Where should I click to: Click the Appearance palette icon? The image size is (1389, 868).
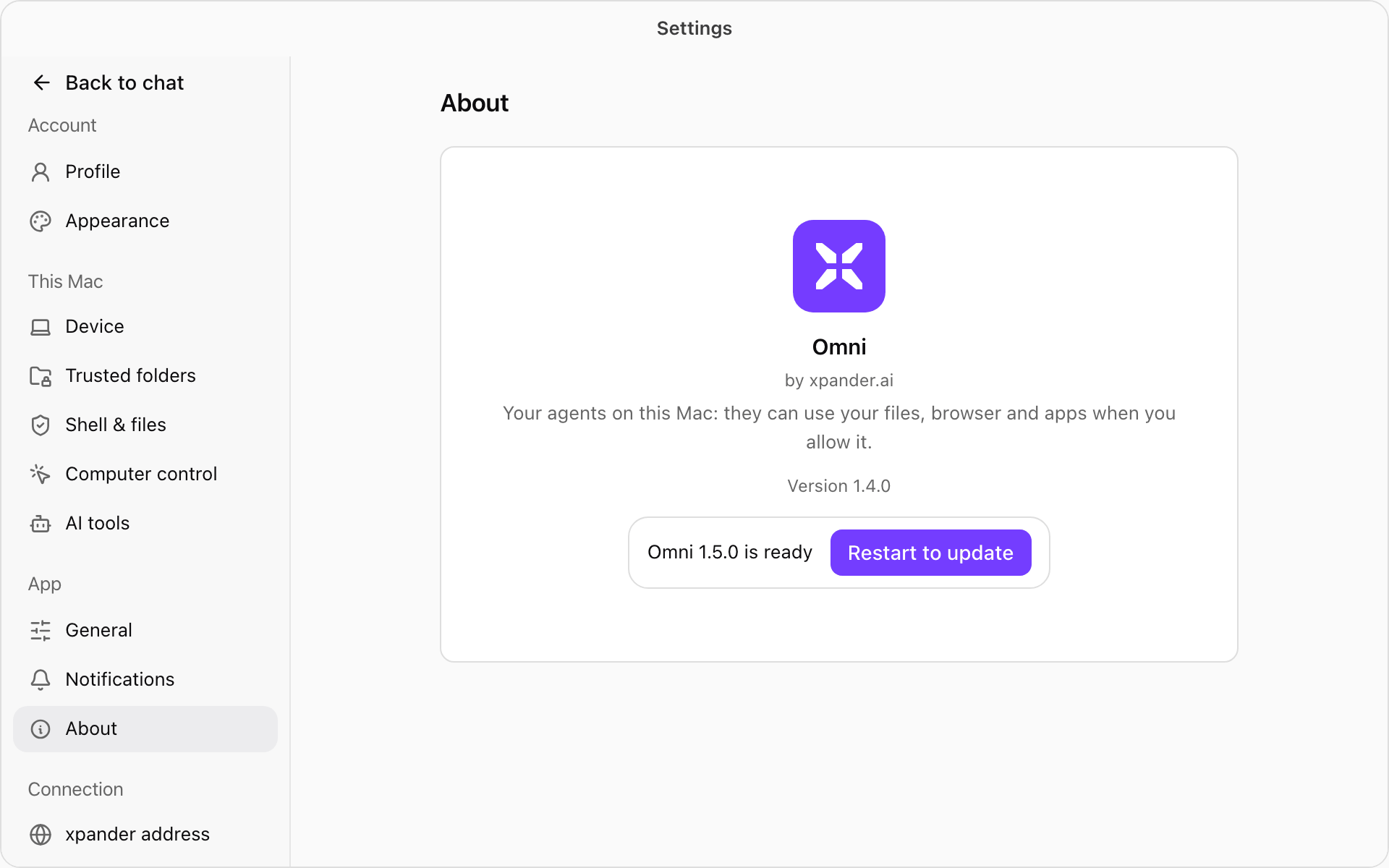coord(41,221)
